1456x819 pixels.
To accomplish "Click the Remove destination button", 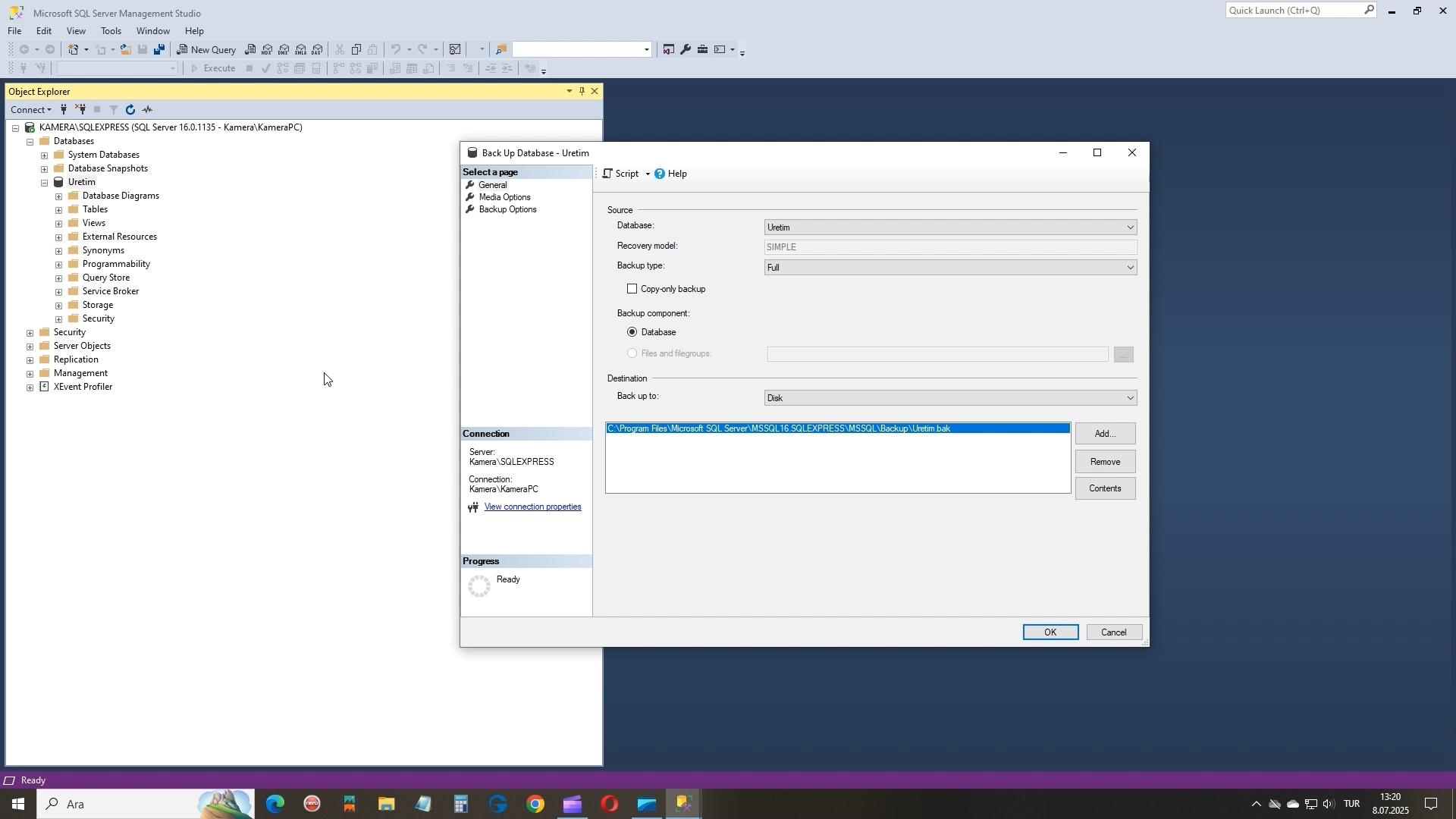I will [1105, 462].
